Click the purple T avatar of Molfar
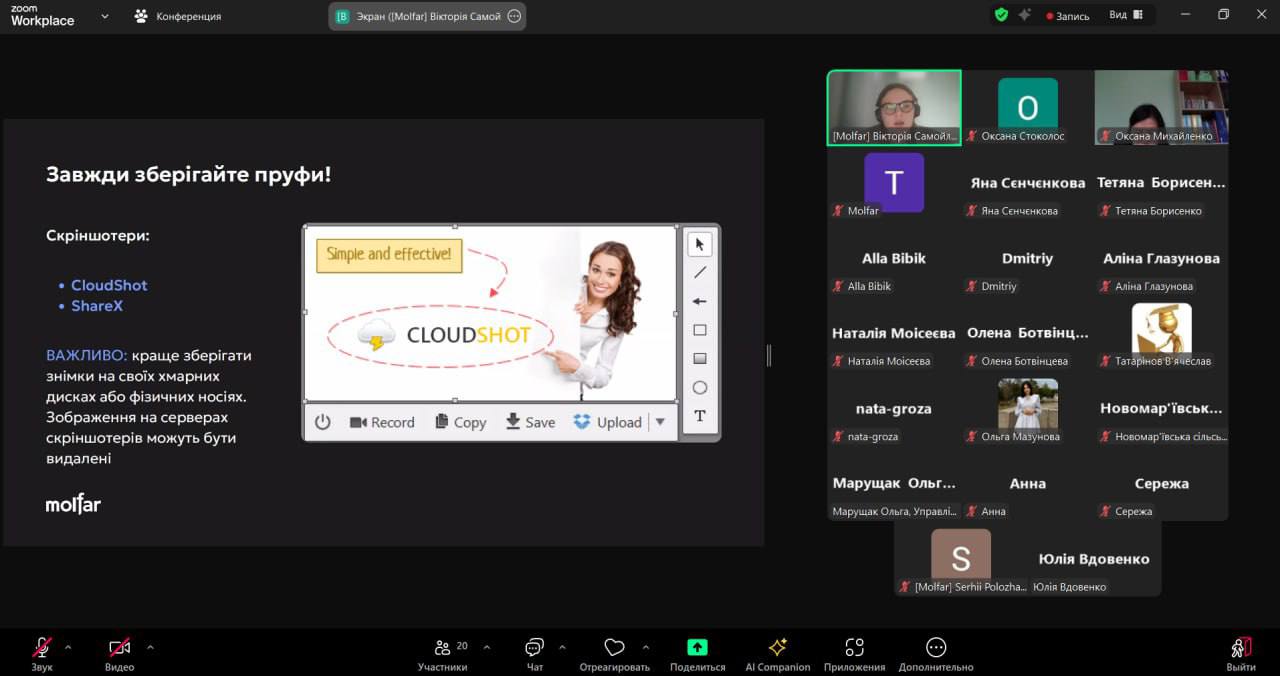 click(894, 182)
